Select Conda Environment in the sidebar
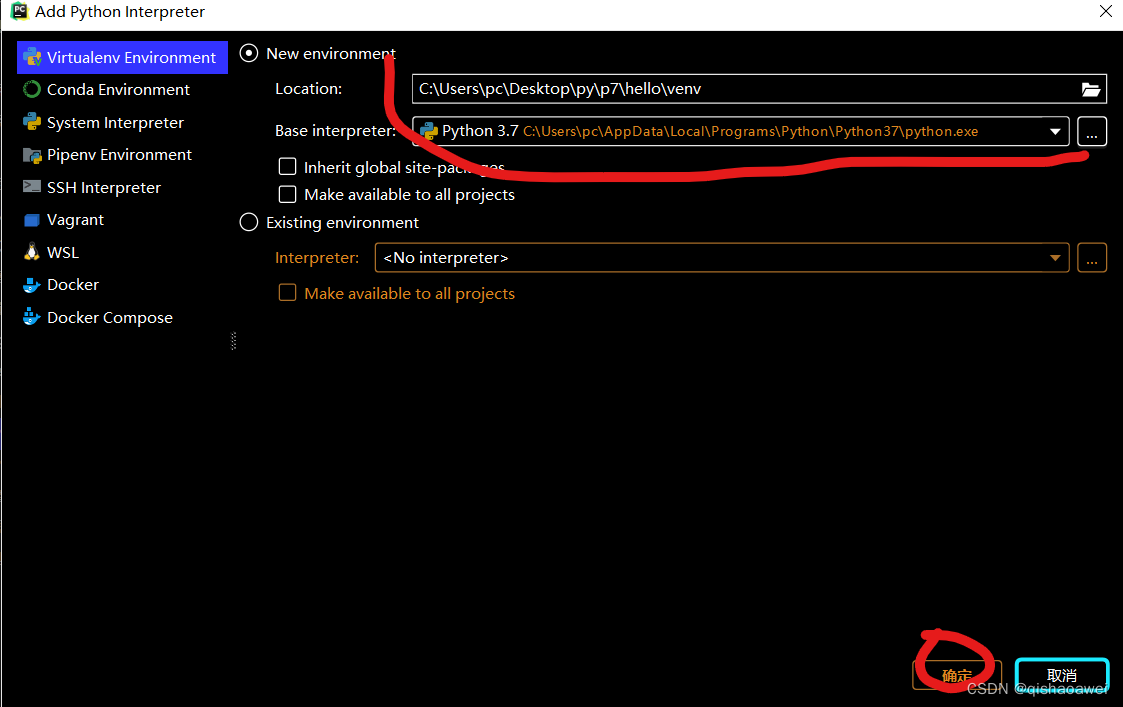 point(122,90)
